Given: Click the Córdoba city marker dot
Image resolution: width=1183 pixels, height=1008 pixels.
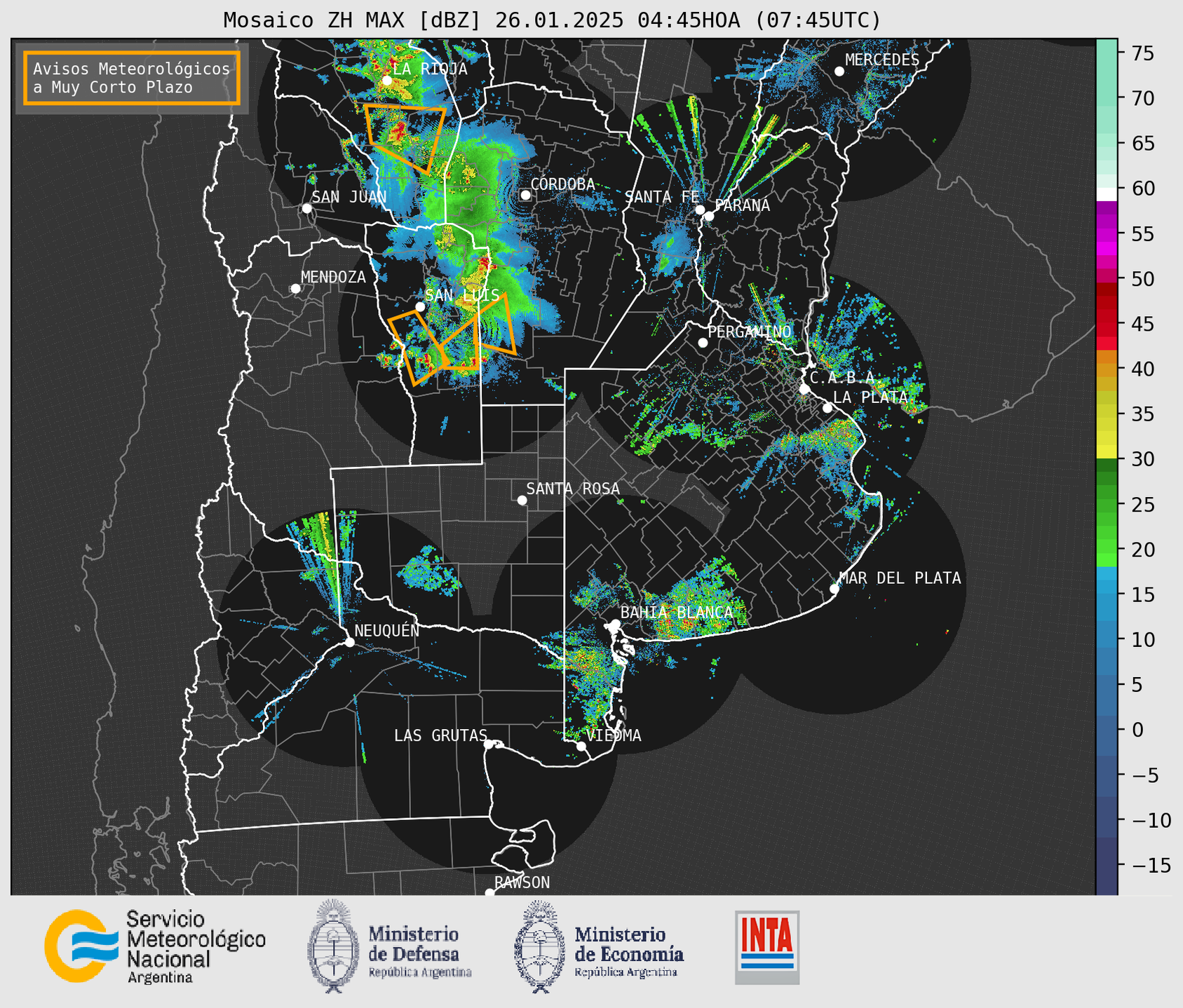Looking at the screenshot, I should [x=525, y=195].
